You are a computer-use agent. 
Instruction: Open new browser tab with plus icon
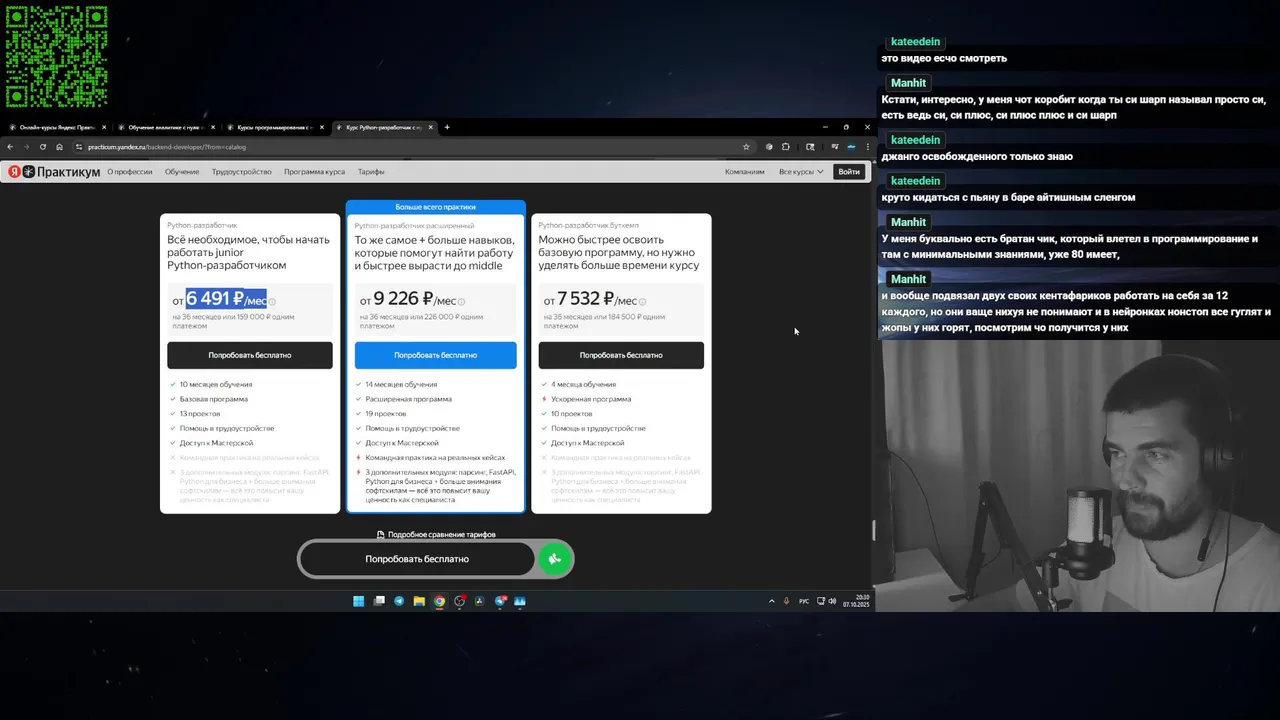(x=447, y=127)
